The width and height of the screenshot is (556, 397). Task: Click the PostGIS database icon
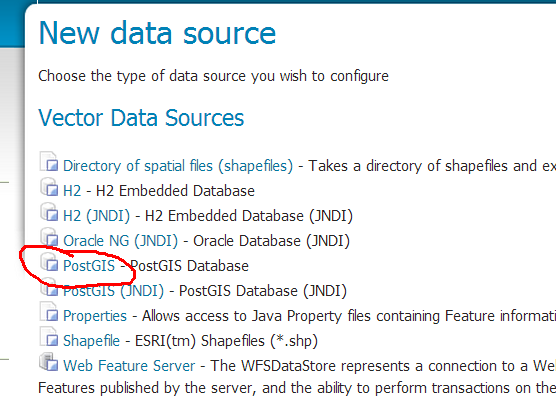pos(49,262)
